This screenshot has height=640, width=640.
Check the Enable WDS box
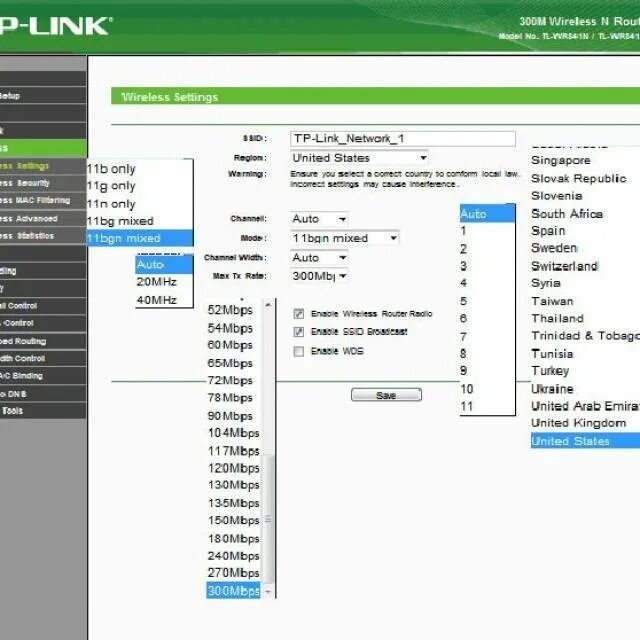(x=298, y=351)
